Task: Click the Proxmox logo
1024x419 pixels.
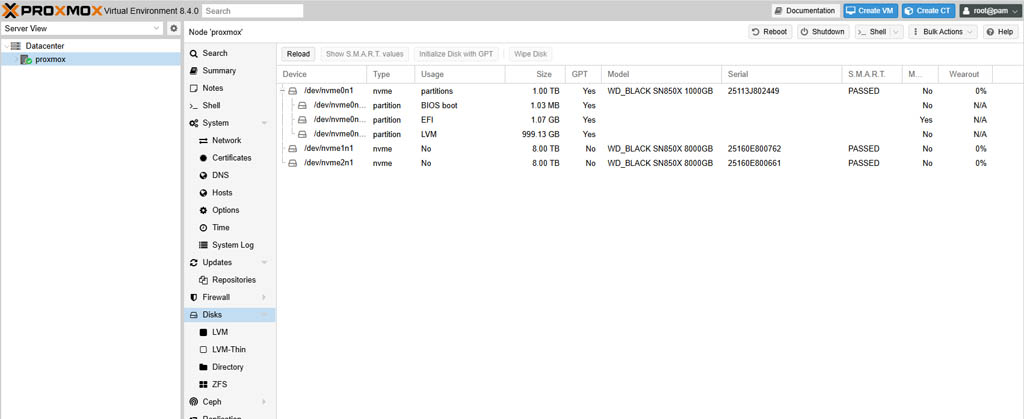Action: [52, 10]
